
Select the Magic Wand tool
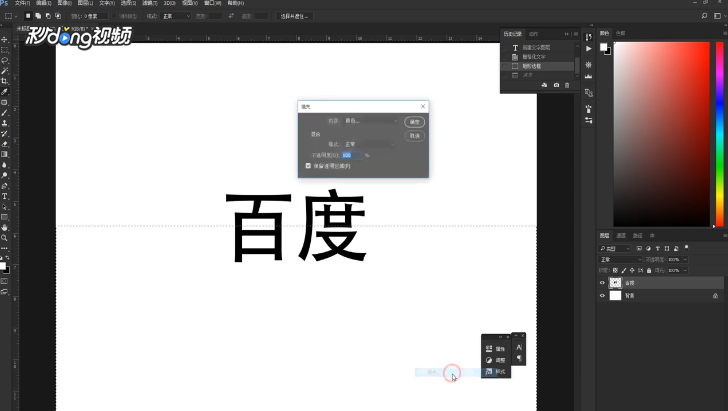point(5,71)
